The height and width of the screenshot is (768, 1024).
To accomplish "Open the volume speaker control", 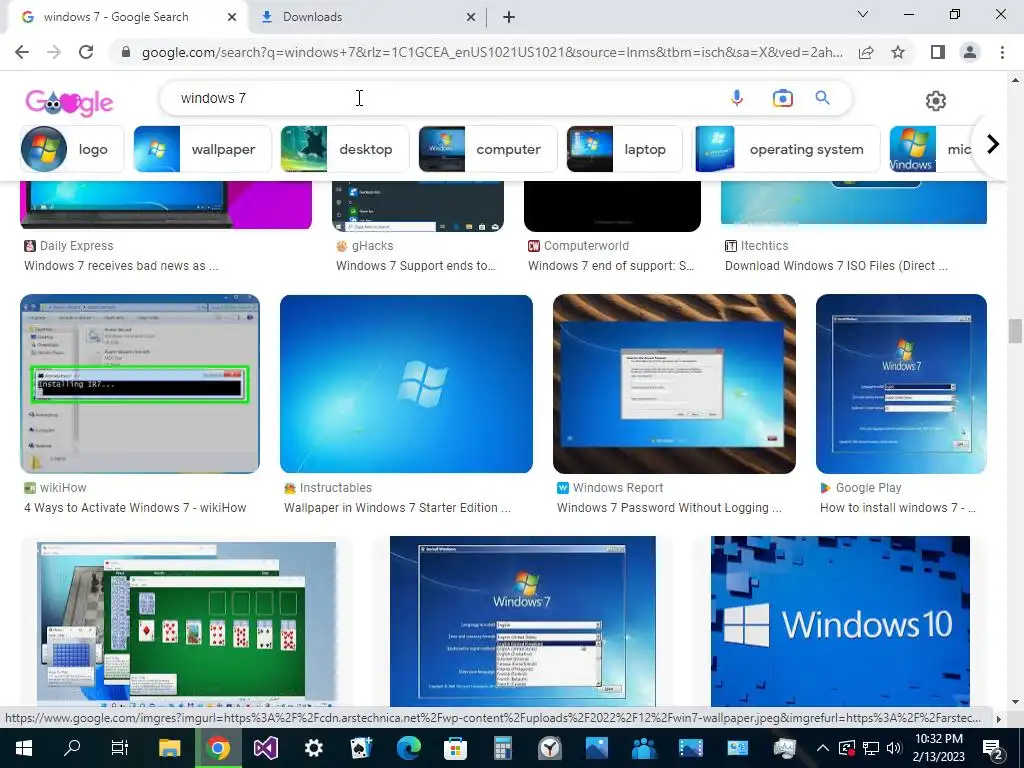I will click(x=894, y=748).
